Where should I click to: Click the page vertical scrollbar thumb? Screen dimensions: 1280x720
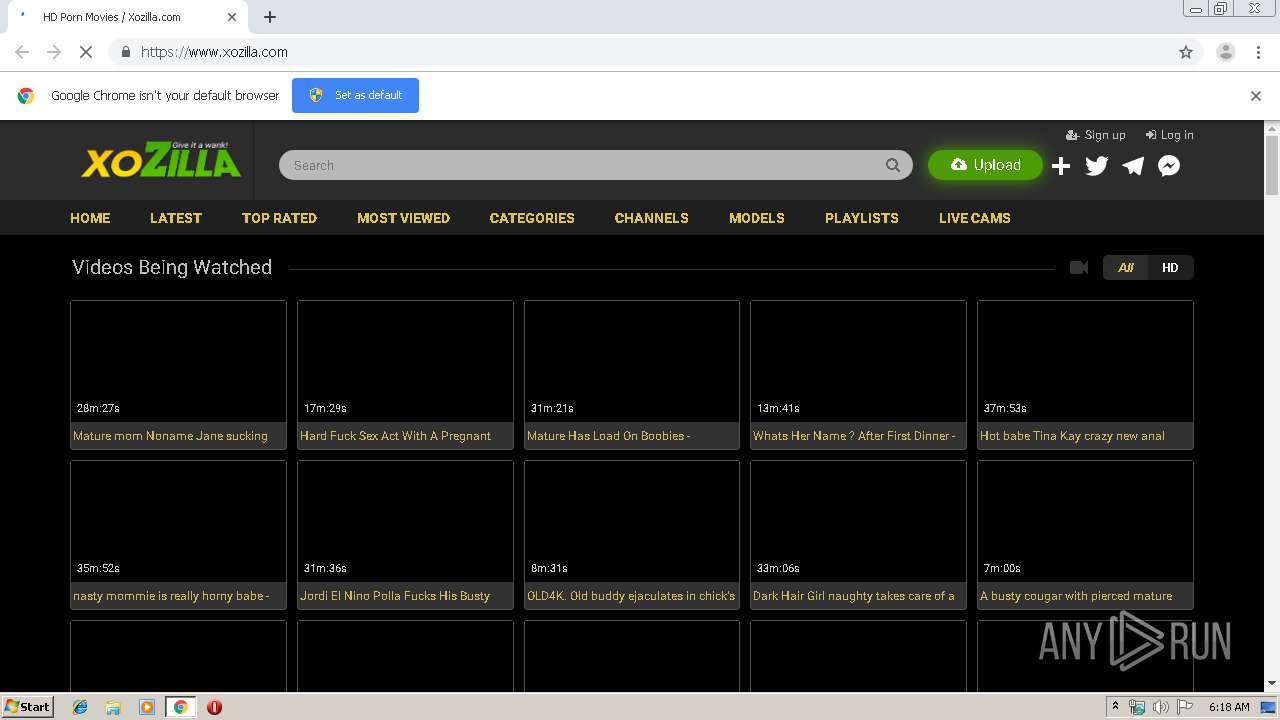click(1272, 166)
